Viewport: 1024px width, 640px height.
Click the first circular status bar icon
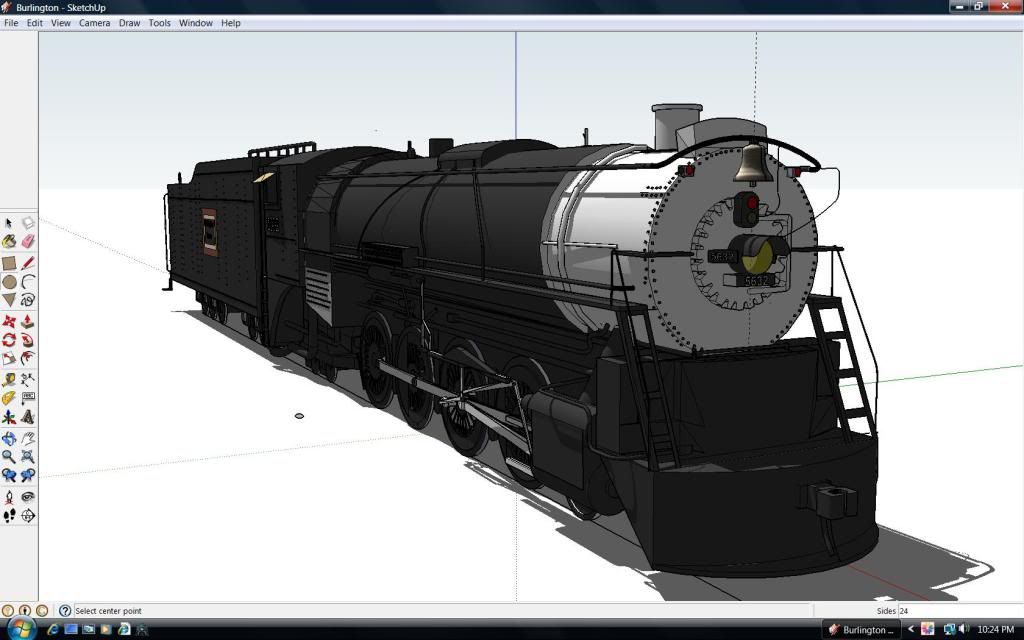(x=8, y=611)
